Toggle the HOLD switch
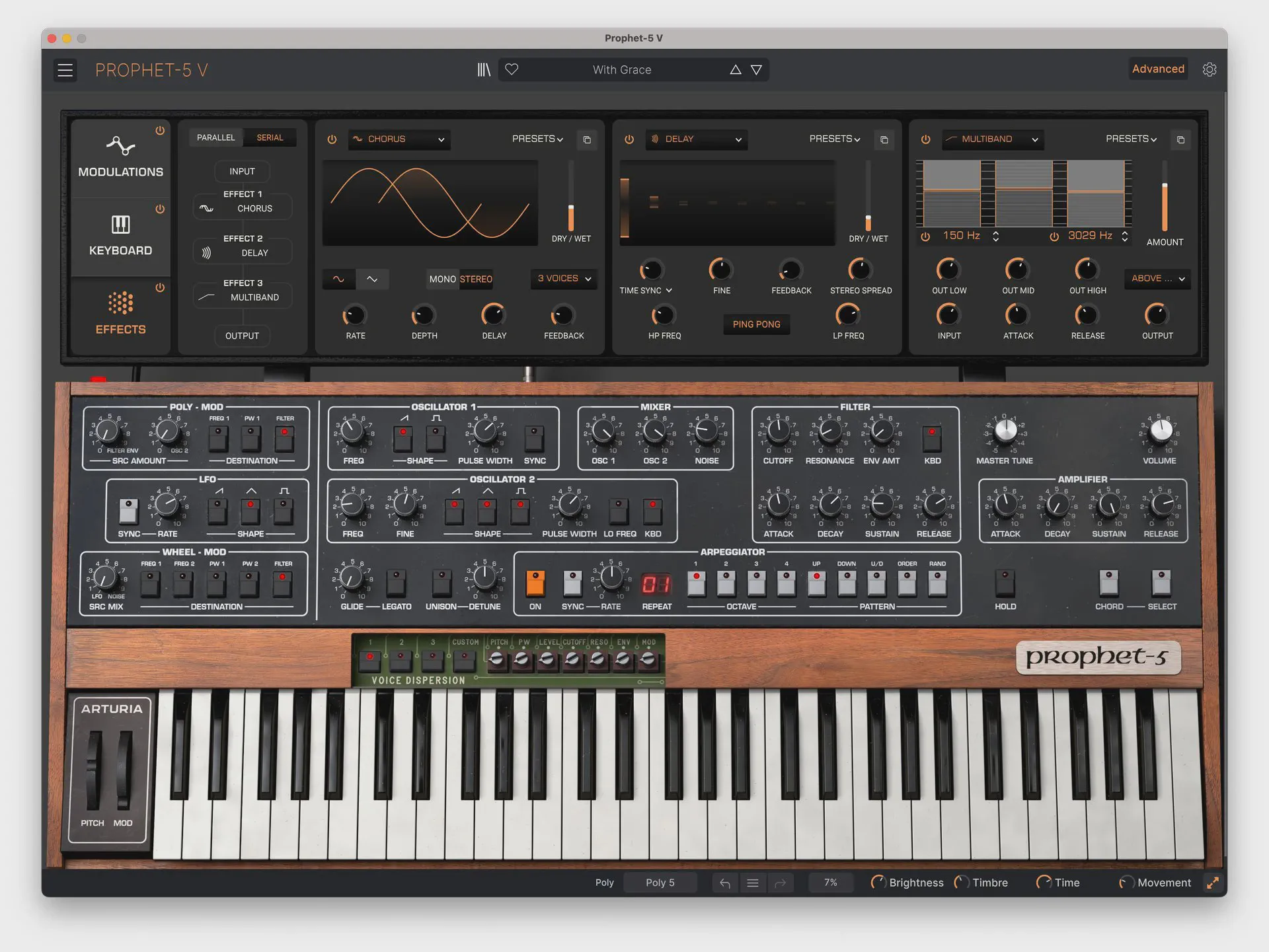1269x952 pixels. coord(1005,583)
